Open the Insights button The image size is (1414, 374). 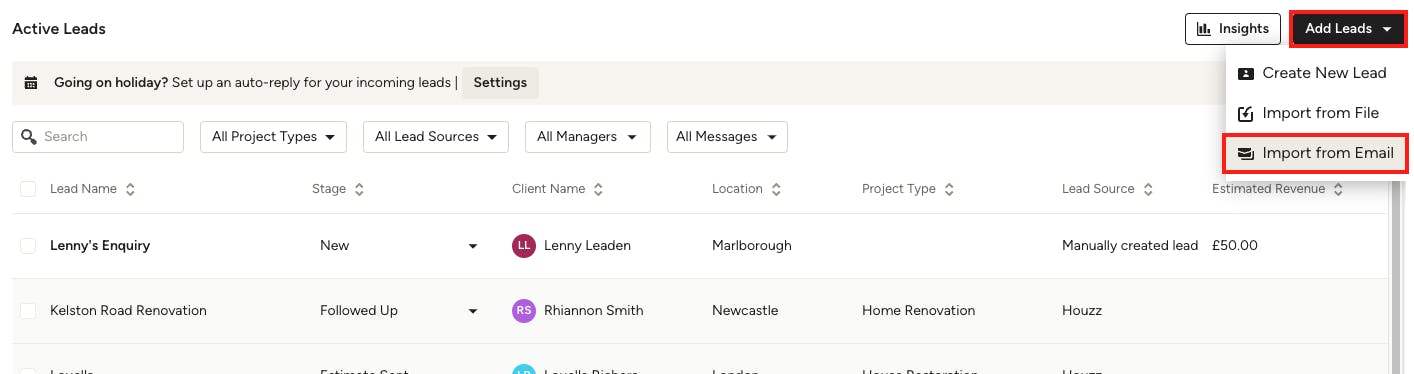(1233, 29)
